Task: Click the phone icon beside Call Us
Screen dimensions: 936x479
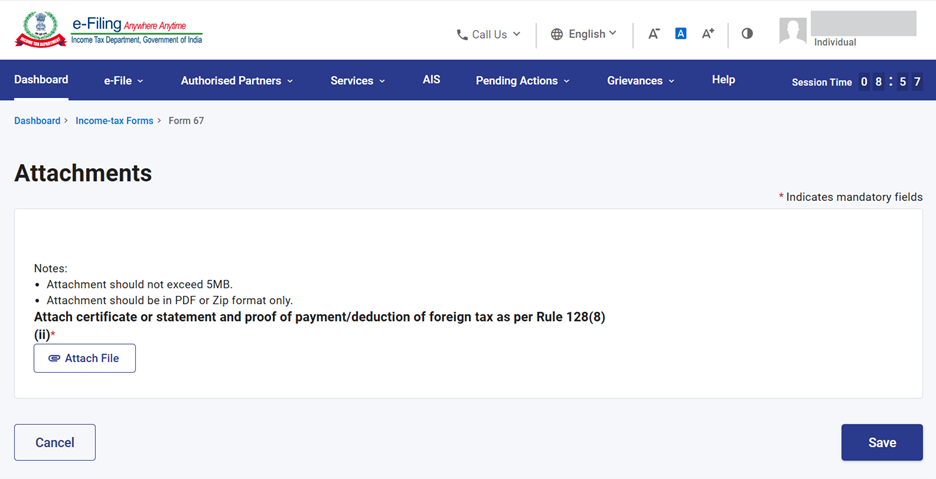Action: coord(462,35)
